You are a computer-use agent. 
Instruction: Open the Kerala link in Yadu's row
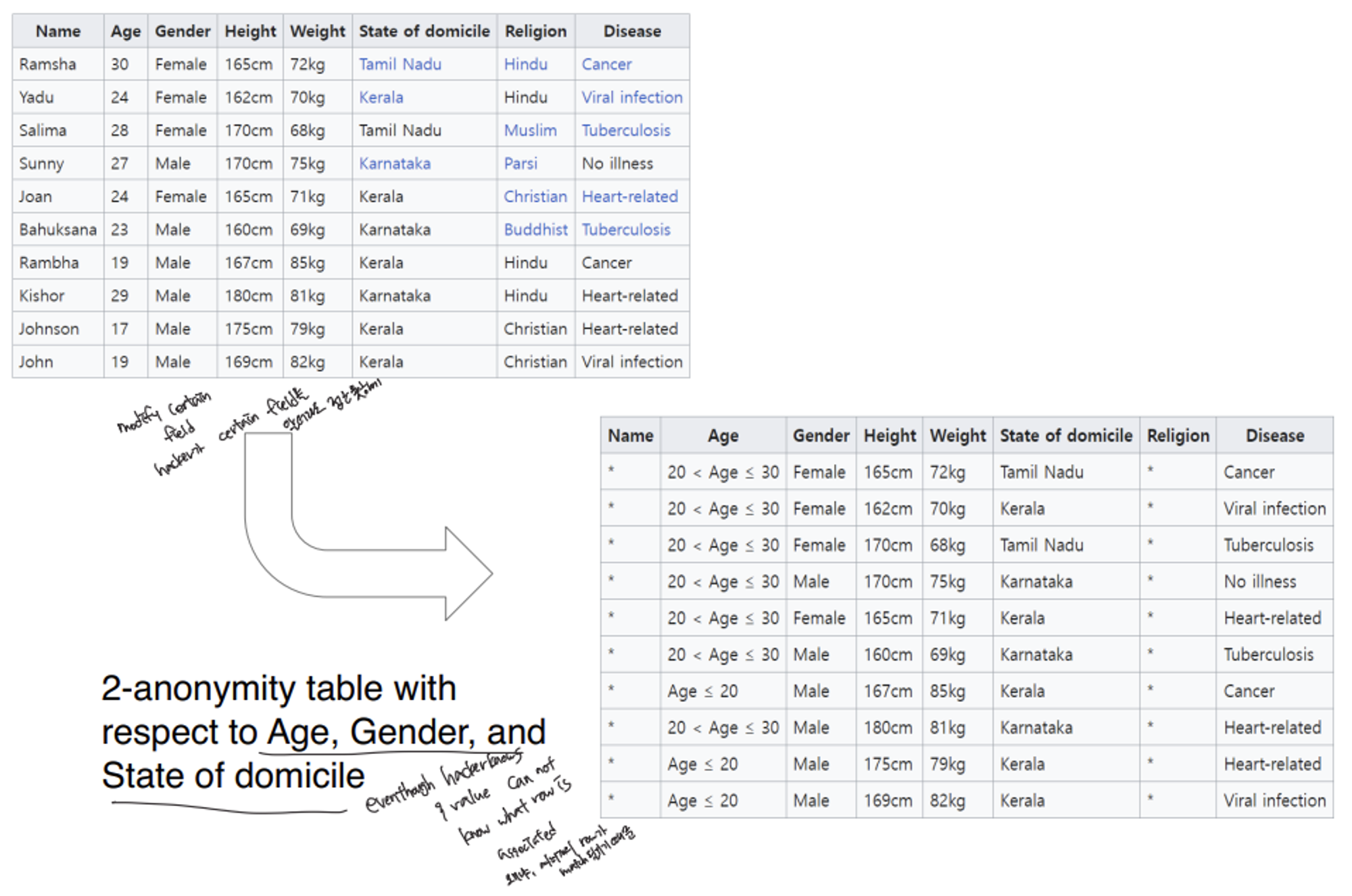381,97
